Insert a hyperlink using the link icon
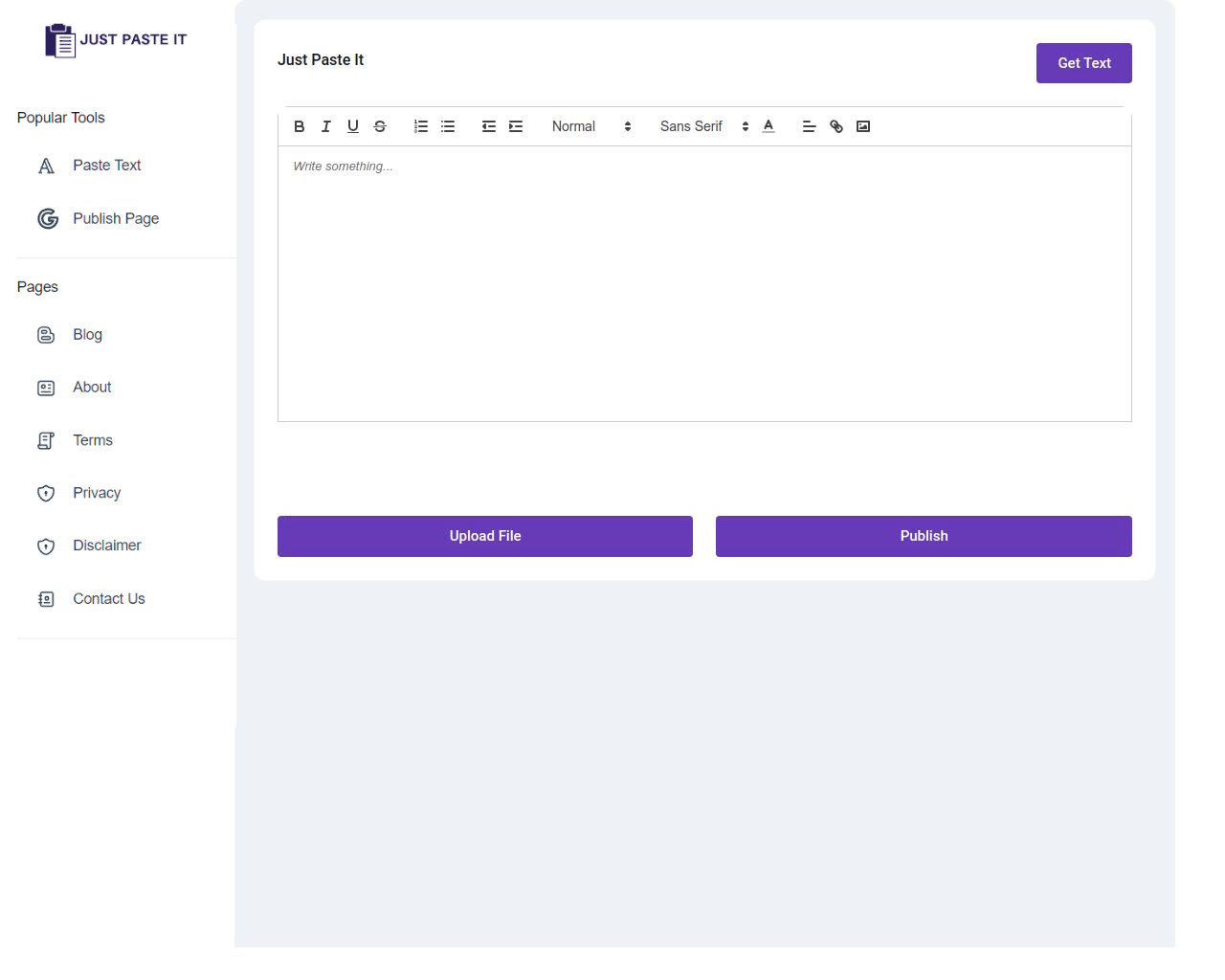1225x980 pixels. tap(835, 125)
